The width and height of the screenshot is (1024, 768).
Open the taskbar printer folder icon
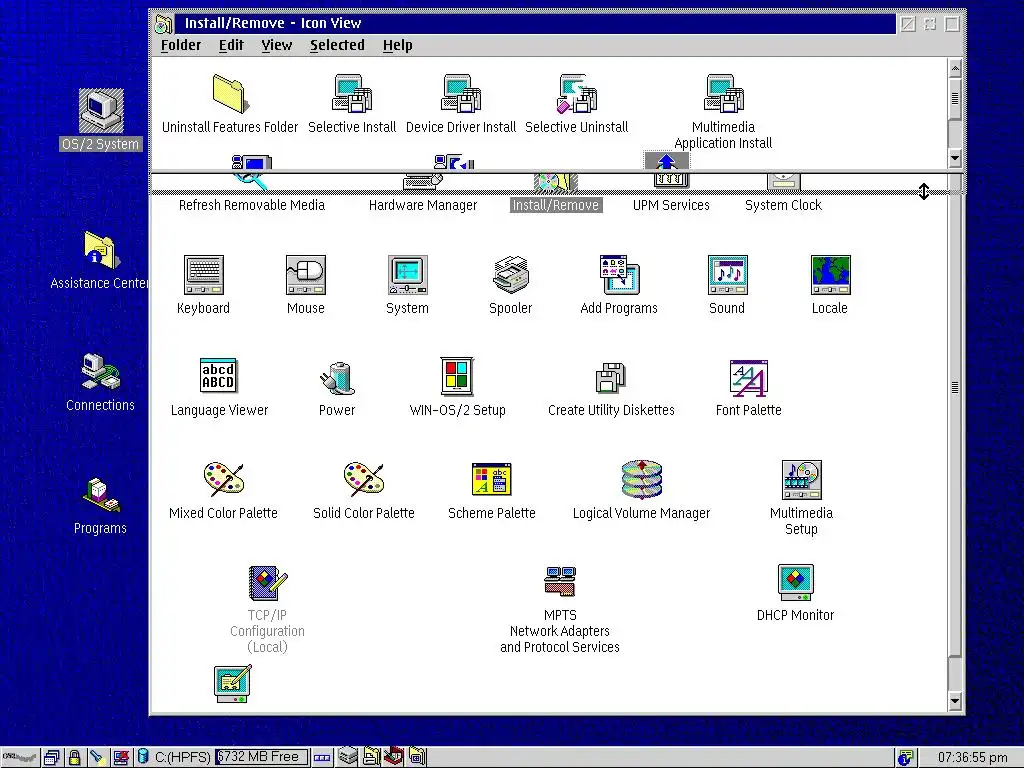tap(371, 757)
